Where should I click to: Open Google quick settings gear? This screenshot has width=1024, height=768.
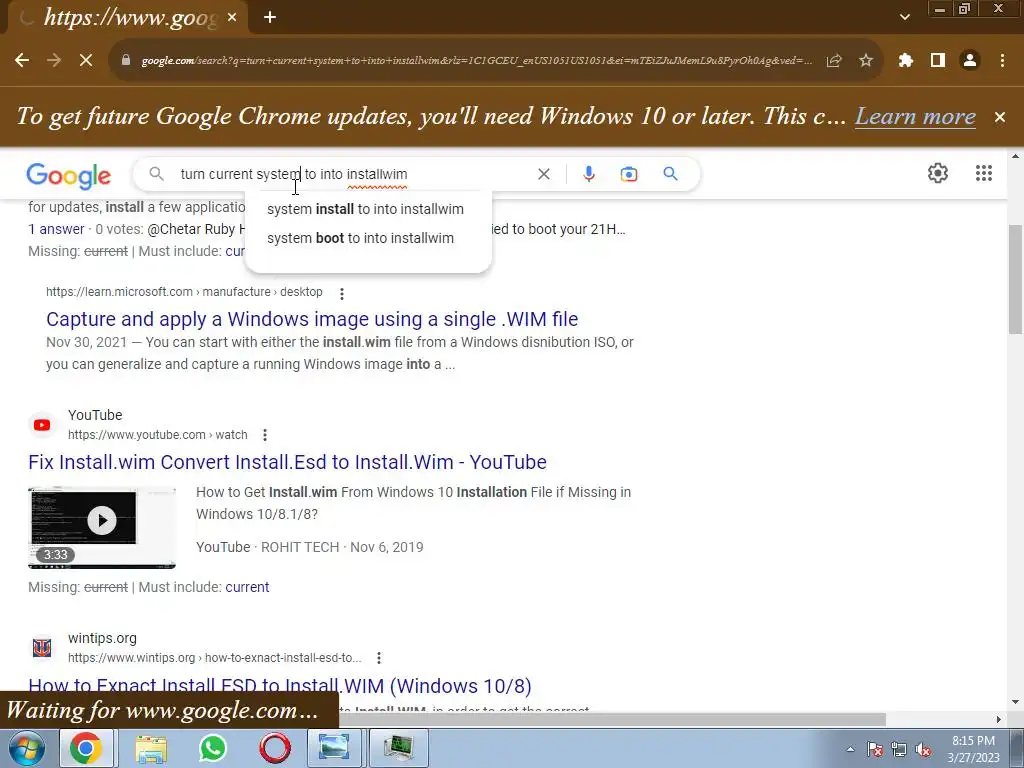pyautogui.click(x=938, y=173)
